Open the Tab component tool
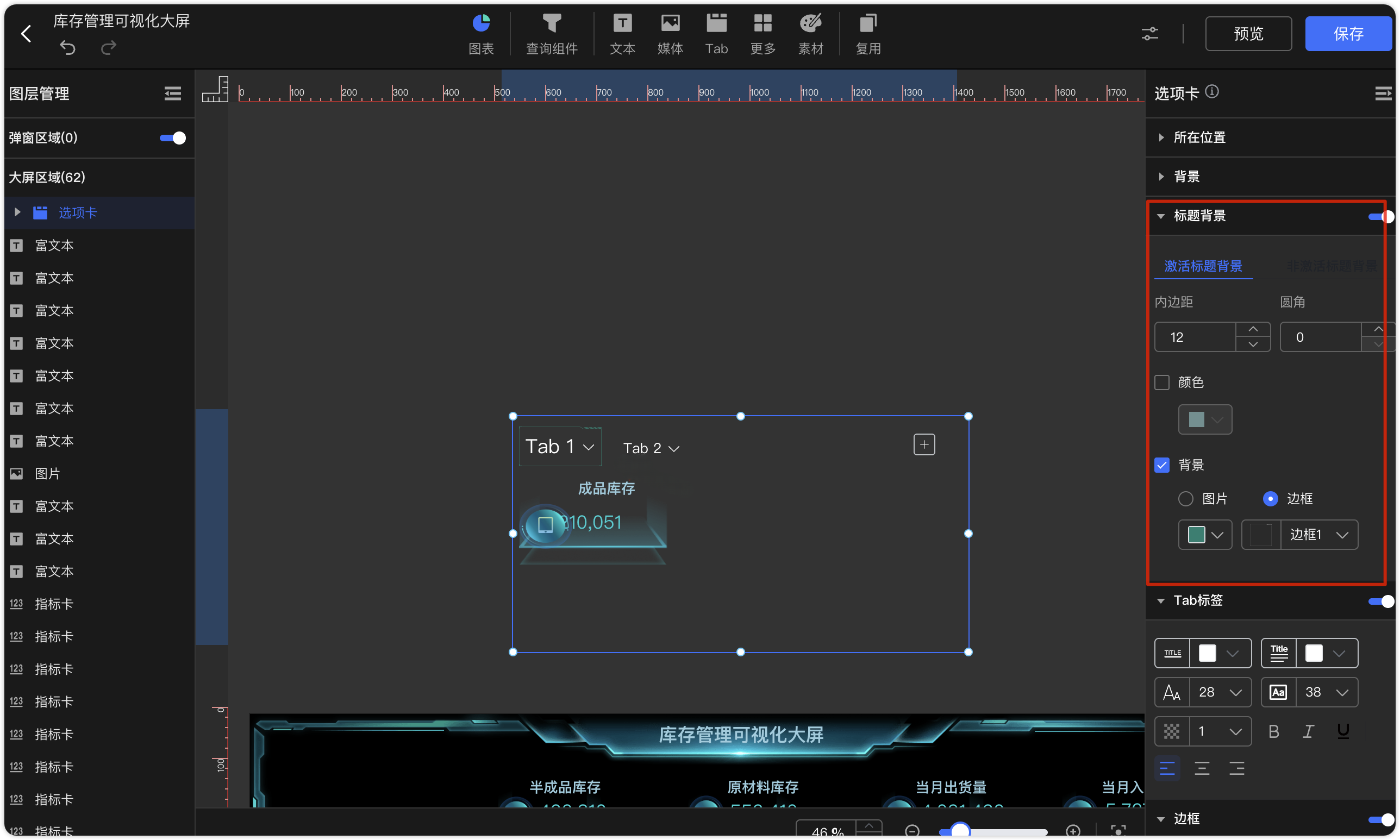The width and height of the screenshot is (1400, 840). click(x=716, y=35)
